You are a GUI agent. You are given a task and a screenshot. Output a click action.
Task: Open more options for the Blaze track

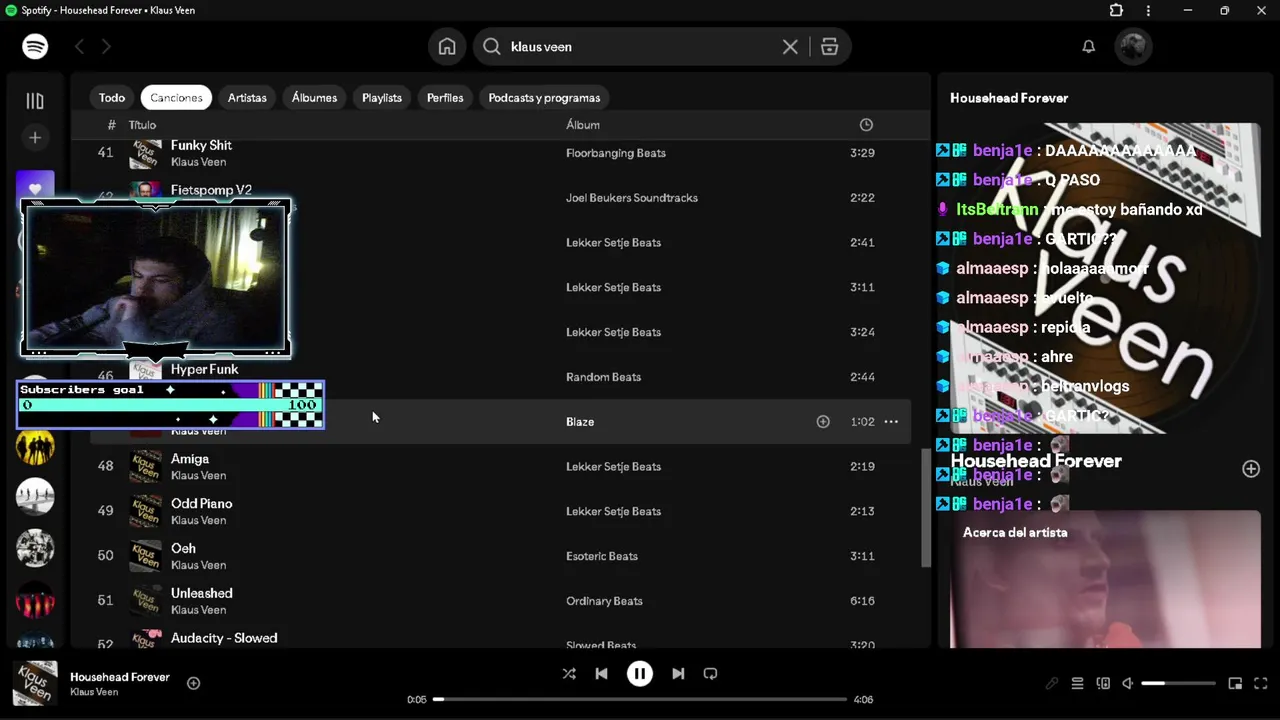point(891,422)
